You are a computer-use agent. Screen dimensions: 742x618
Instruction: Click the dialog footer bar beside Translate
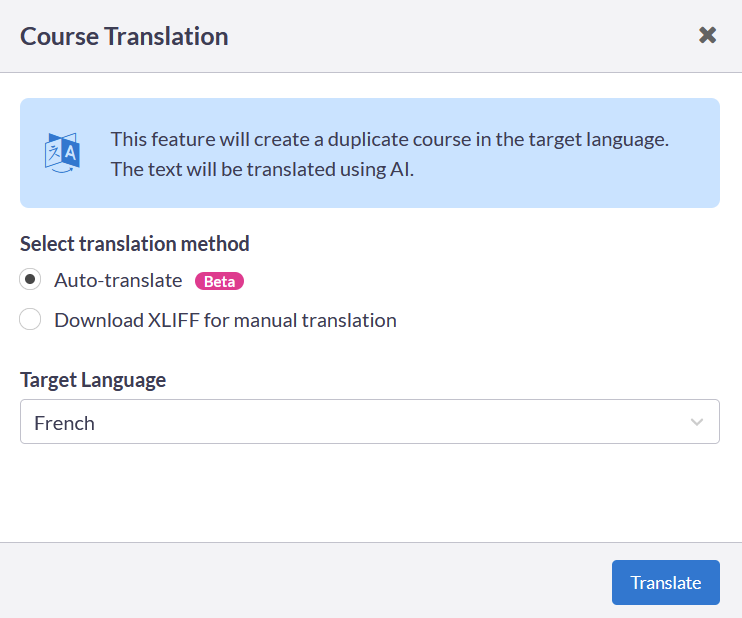[x=303, y=581]
